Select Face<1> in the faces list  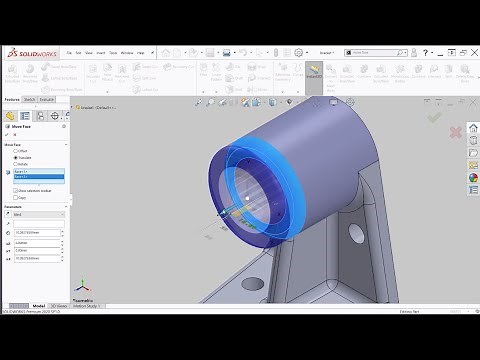click(39, 171)
